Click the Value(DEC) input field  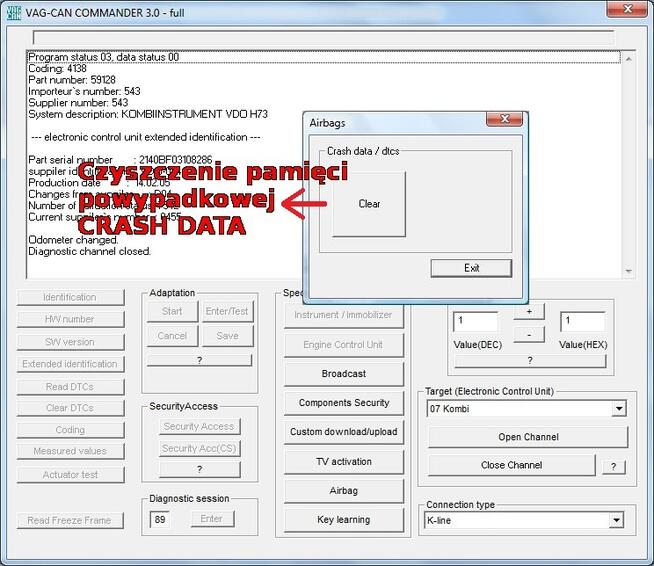click(x=474, y=322)
